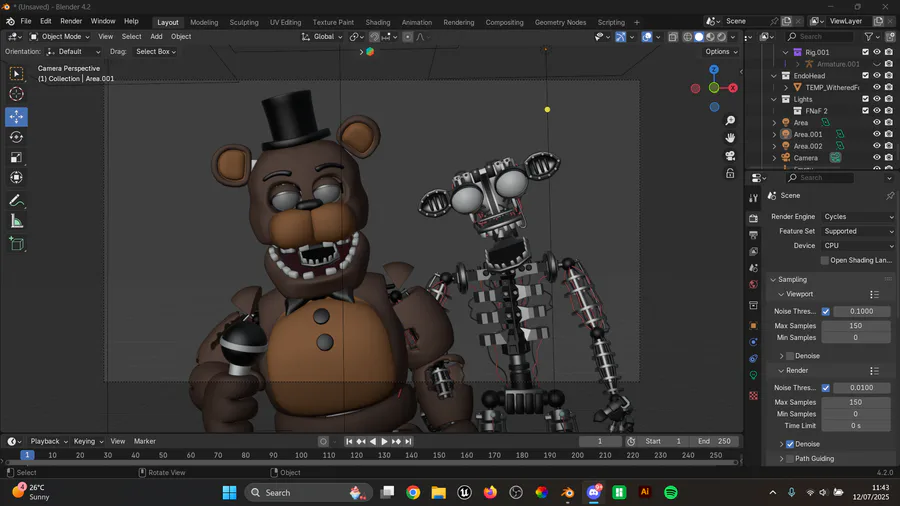Switch to solid viewport shading
Image resolution: width=900 pixels, height=506 pixels.
[x=699, y=37]
